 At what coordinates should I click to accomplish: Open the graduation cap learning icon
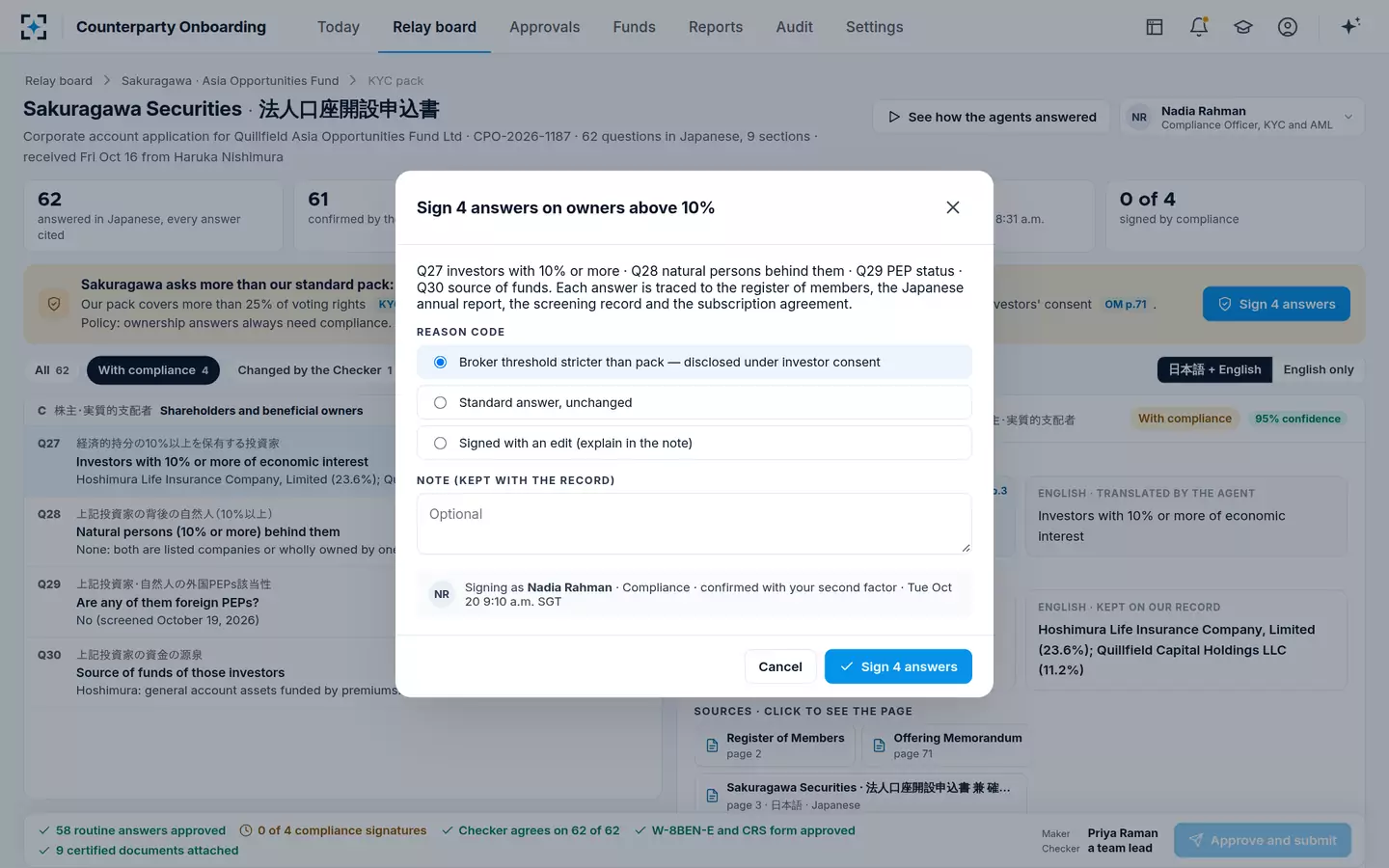[1243, 27]
